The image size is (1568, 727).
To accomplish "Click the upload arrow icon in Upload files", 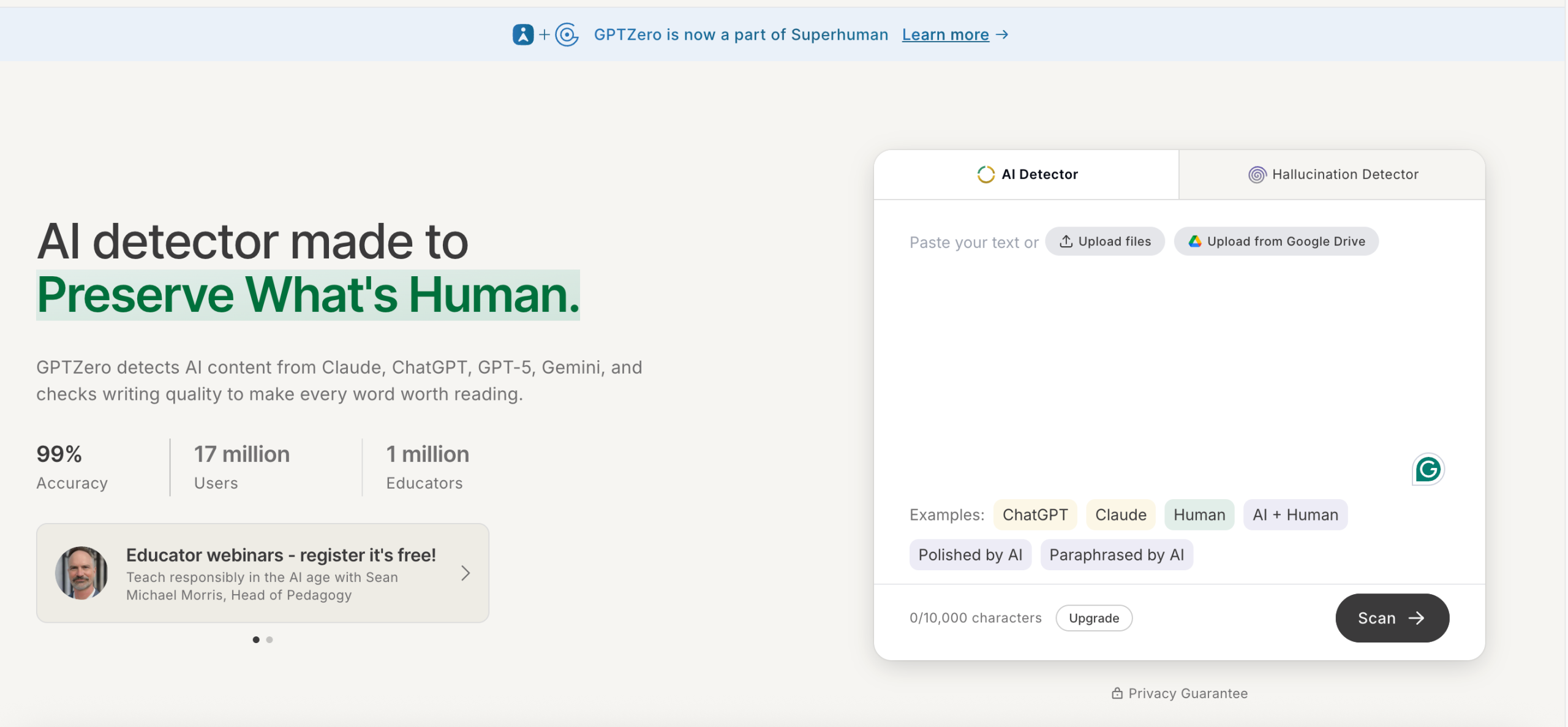I will point(1066,241).
